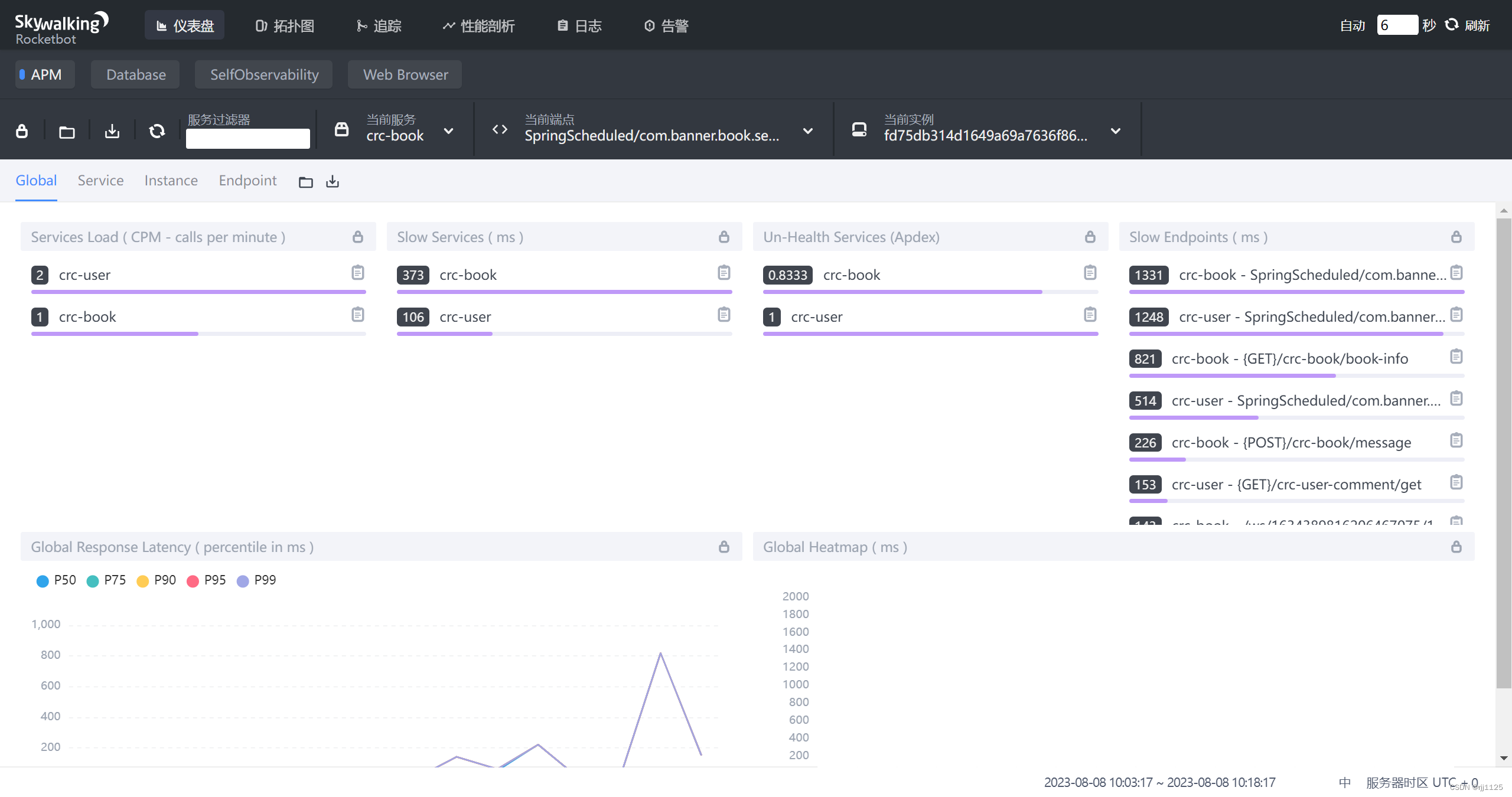The width and height of the screenshot is (1512, 797).
Task: Toggle the lock on the Slow Endpoints panel
Action: [1456, 237]
